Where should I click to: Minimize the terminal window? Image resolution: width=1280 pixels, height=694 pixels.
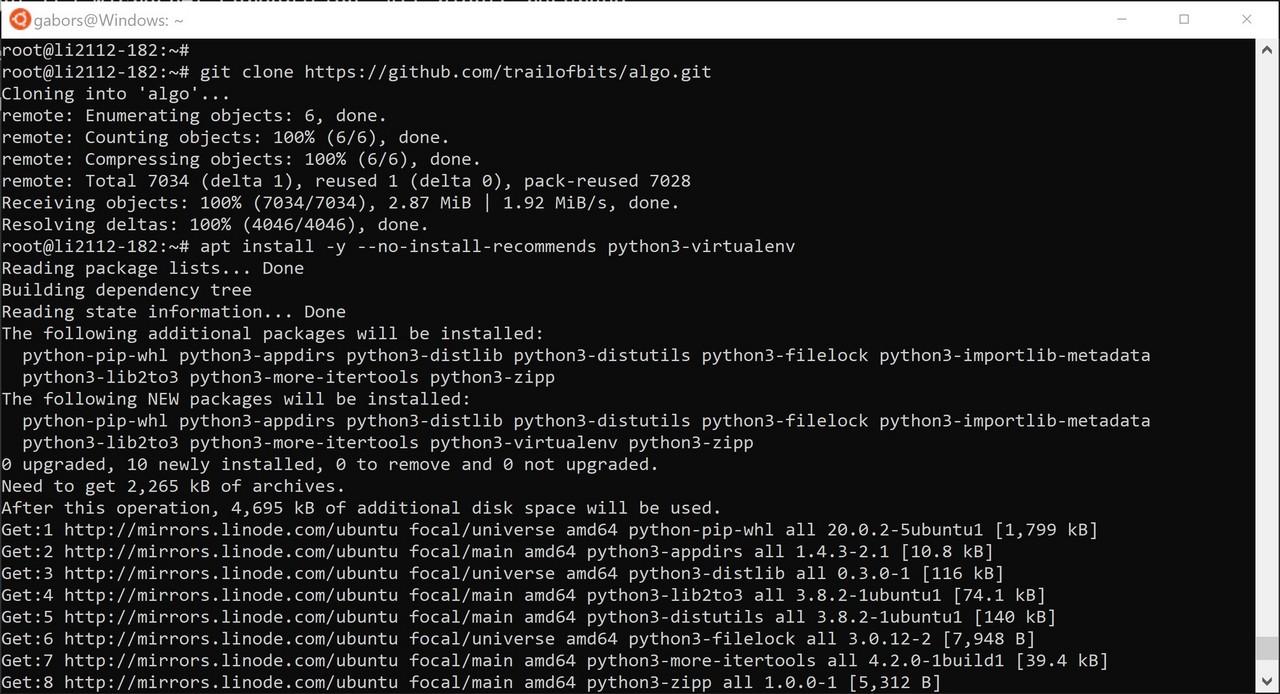click(x=1123, y=19)
